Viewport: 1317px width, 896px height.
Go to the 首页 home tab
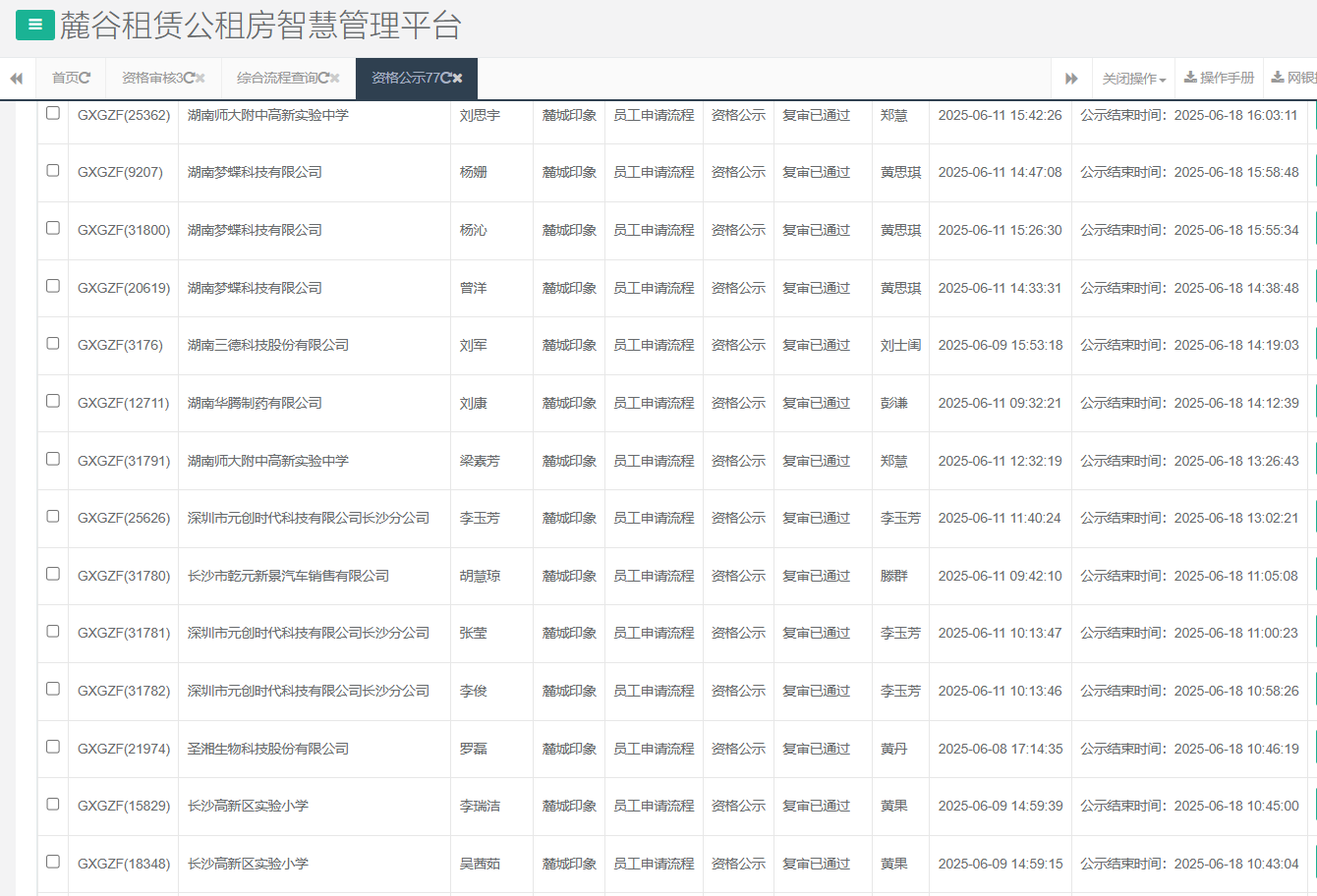(x=65, y=78)
